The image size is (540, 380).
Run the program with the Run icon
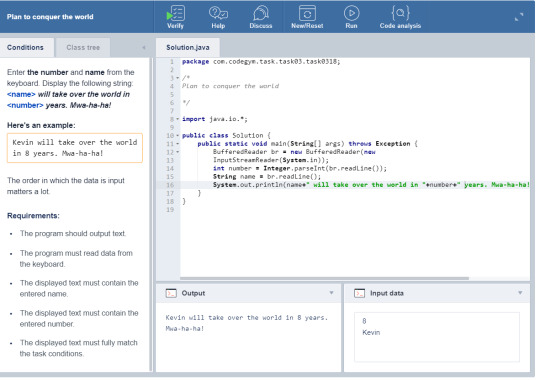click(353, 14)
